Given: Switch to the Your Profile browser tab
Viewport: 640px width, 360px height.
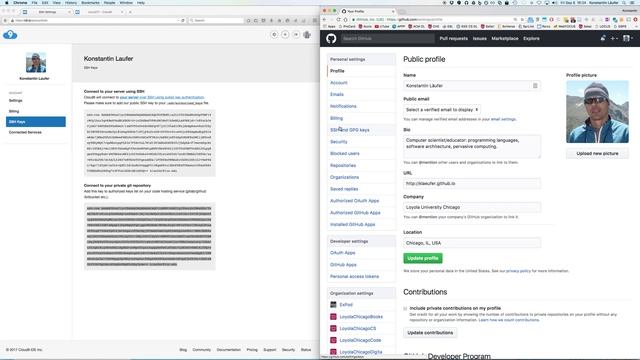Looking at the screenshot, I should coord(369,11).
